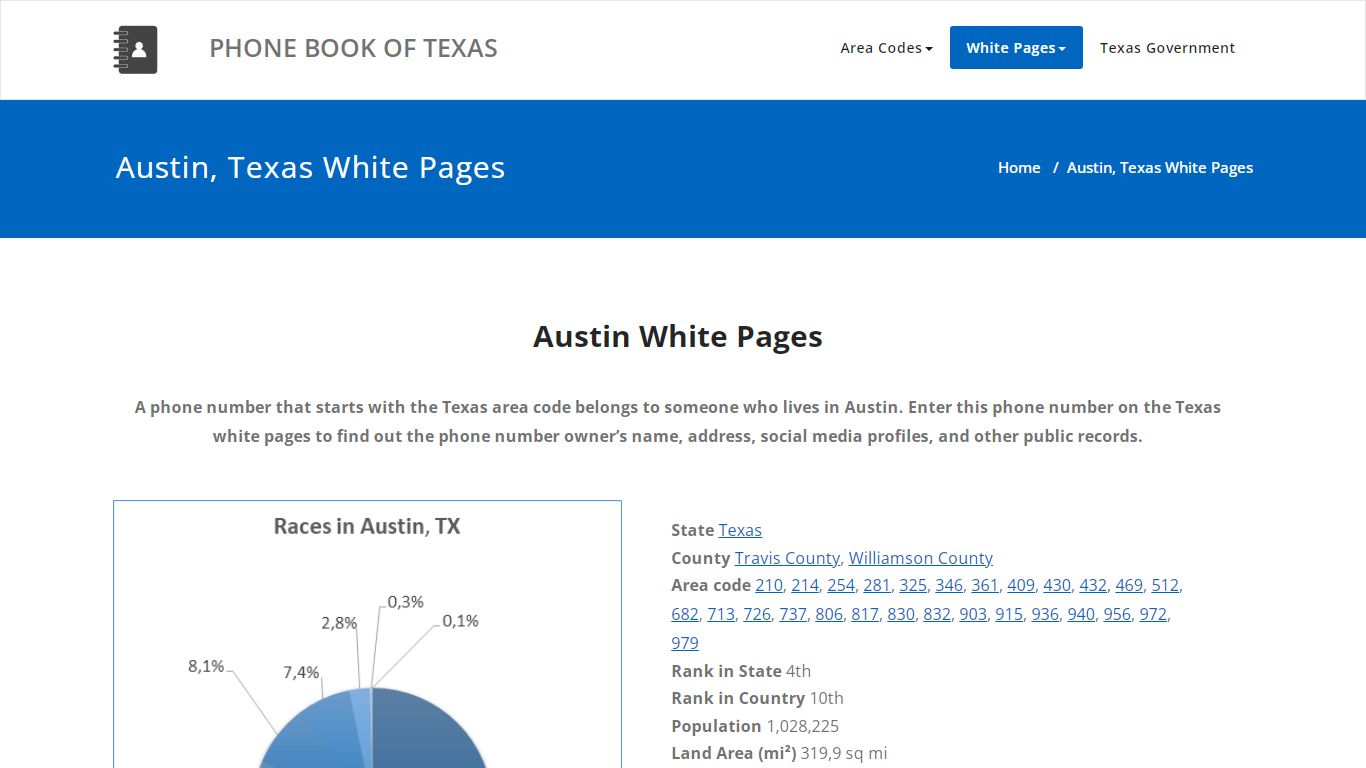Select area code 940
The image size is (1366, 768).
[x=1081, y=614]
